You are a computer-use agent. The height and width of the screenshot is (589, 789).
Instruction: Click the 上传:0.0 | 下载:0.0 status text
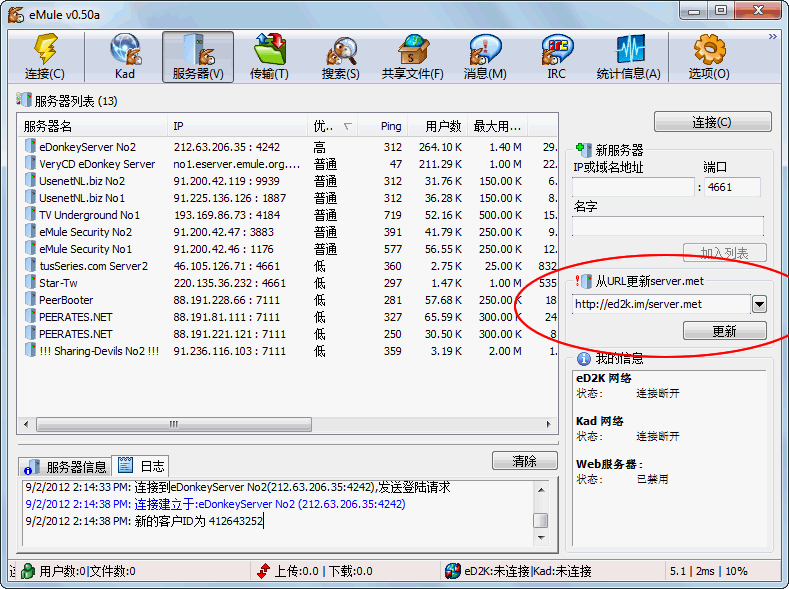point(323,571)
